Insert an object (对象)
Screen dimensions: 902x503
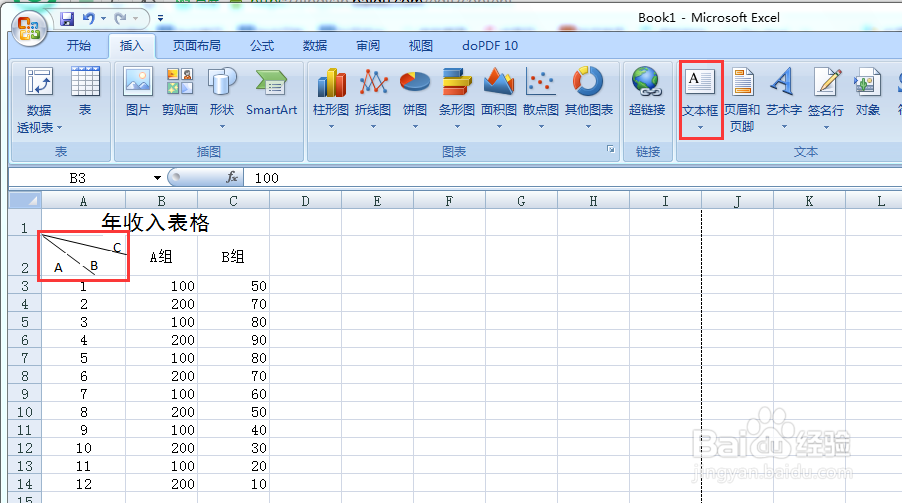[x=867, y=92]
